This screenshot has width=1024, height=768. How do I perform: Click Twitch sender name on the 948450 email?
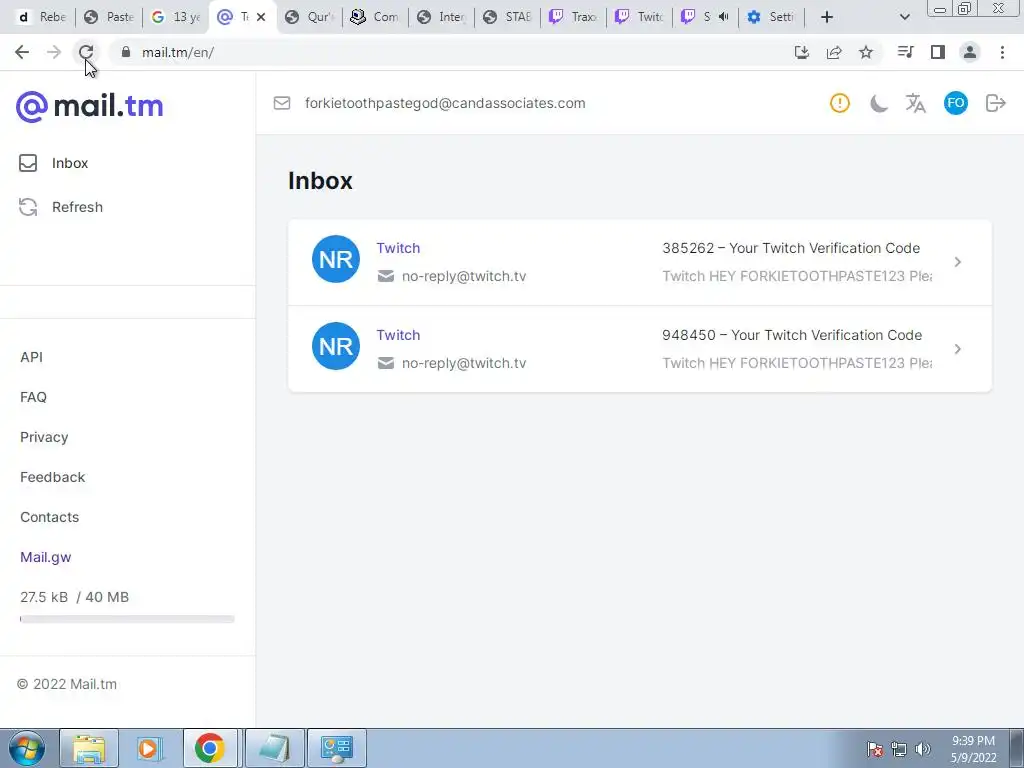398,335
